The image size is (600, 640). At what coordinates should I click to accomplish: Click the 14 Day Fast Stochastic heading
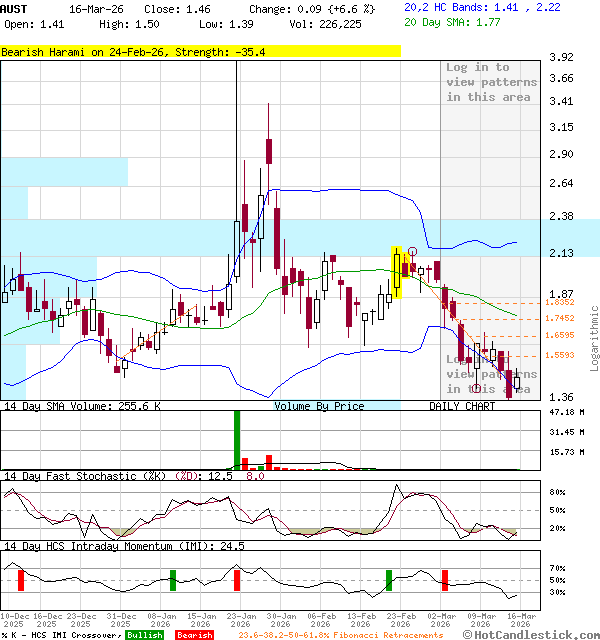pos(88,476)
